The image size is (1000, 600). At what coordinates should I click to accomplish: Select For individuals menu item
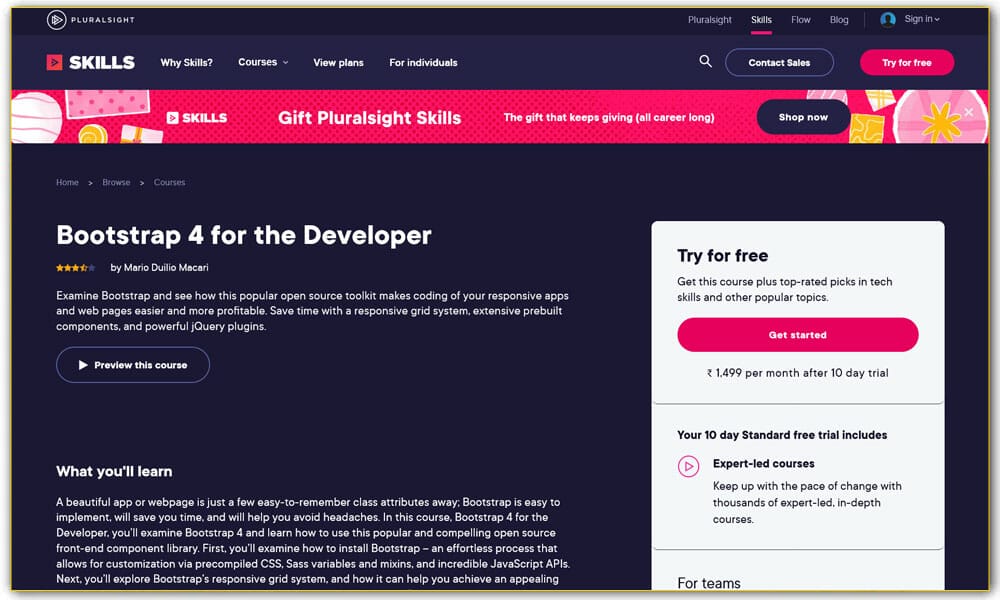click(423, 62)
